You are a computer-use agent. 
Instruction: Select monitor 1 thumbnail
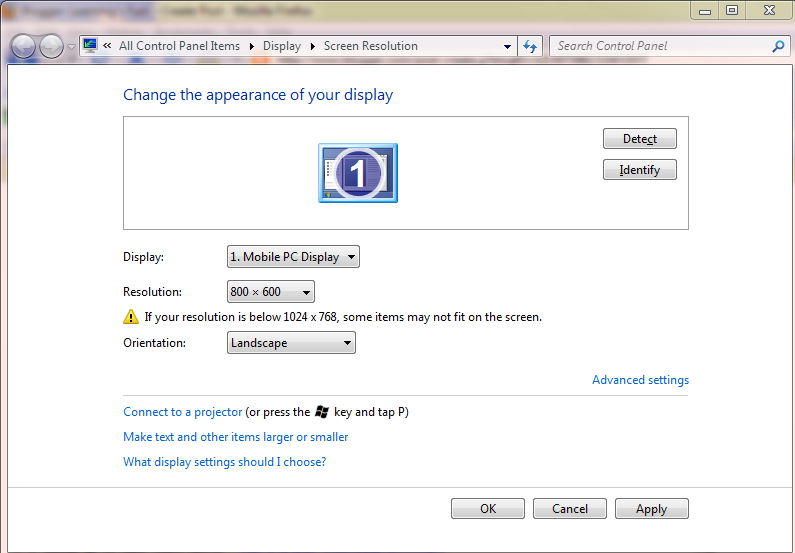(358, 173)
